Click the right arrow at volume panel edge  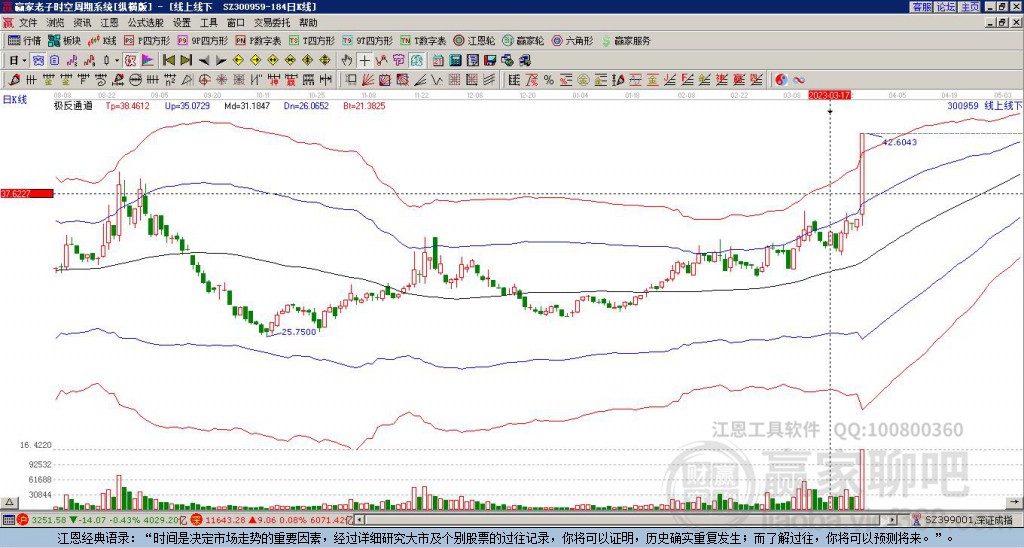(x=1015, y=502)
